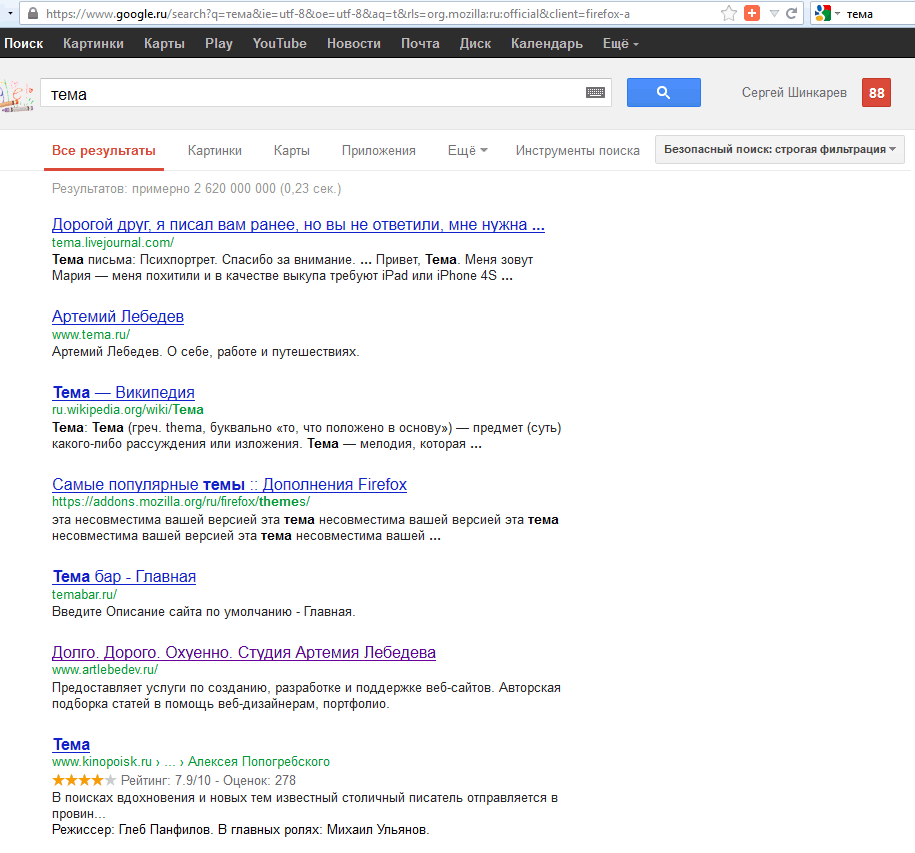Open YouTube from the black navigation bar
This screenshot has width=915, height=853.
point(279,44)
